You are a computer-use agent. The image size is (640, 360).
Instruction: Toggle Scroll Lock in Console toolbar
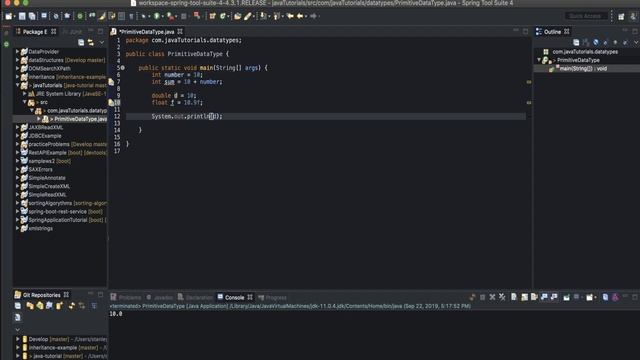pos(524,297)
